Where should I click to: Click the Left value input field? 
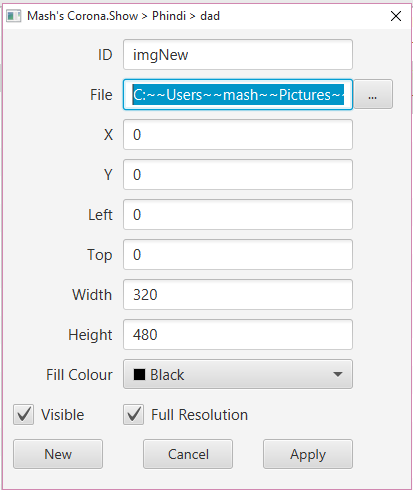coord(238,214)
